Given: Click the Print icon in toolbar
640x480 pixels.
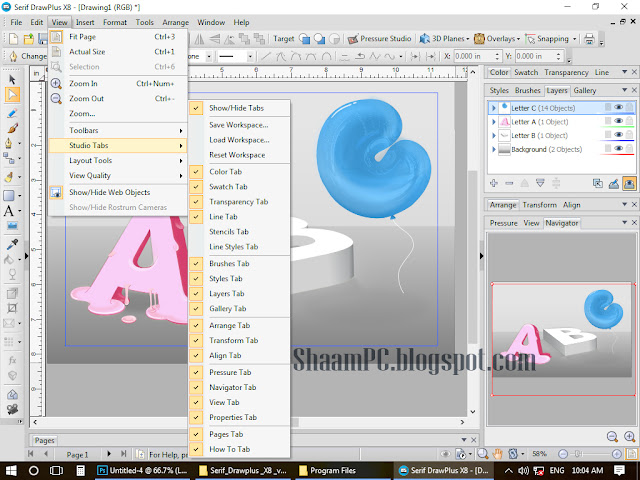Looking at the screenshot, I should click(x=589, y=39).
